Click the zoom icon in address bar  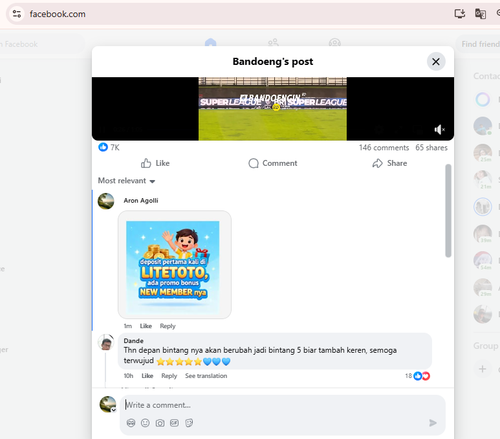(x=498, y=13)
